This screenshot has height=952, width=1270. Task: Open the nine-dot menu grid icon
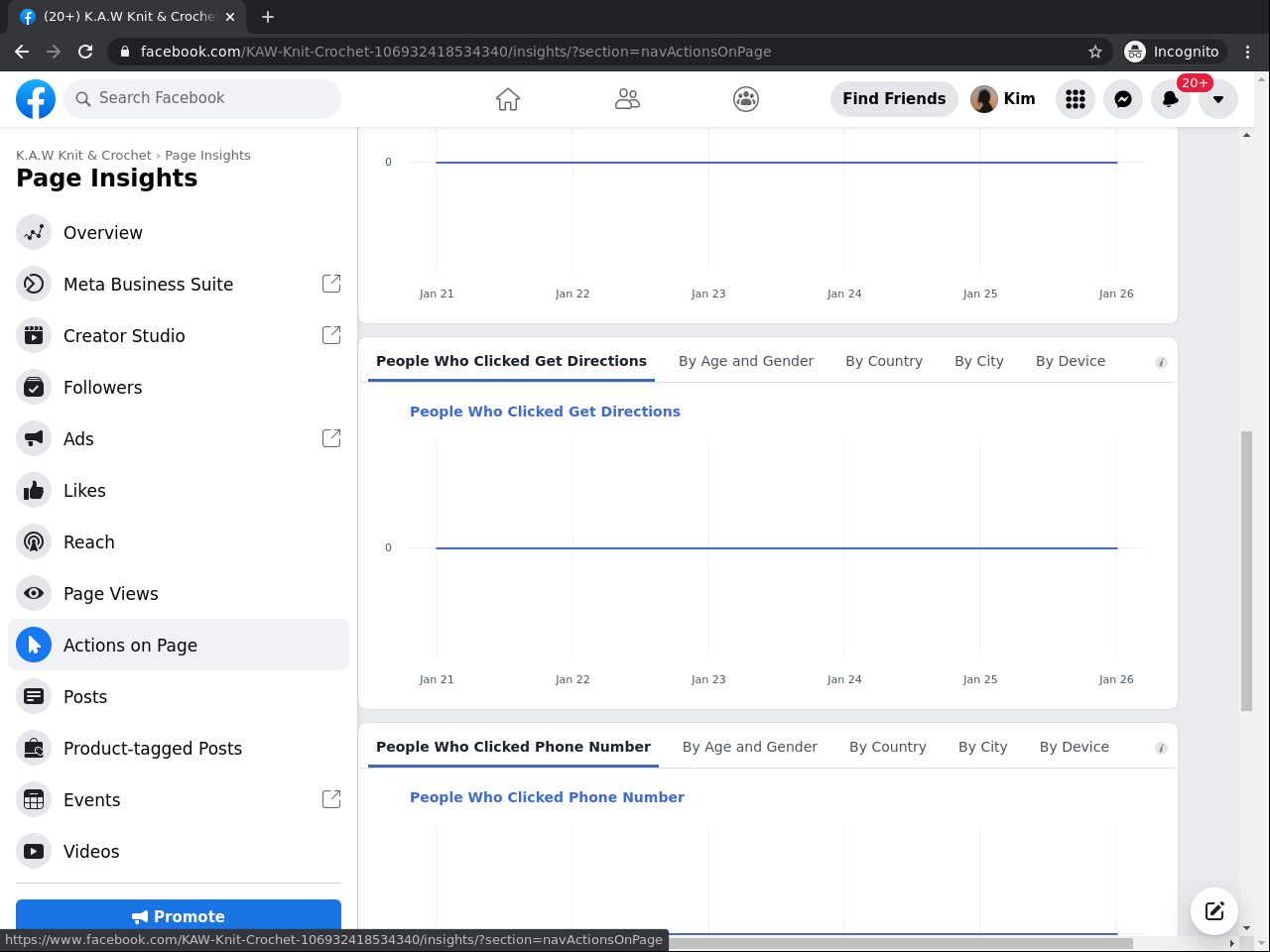1076,99
